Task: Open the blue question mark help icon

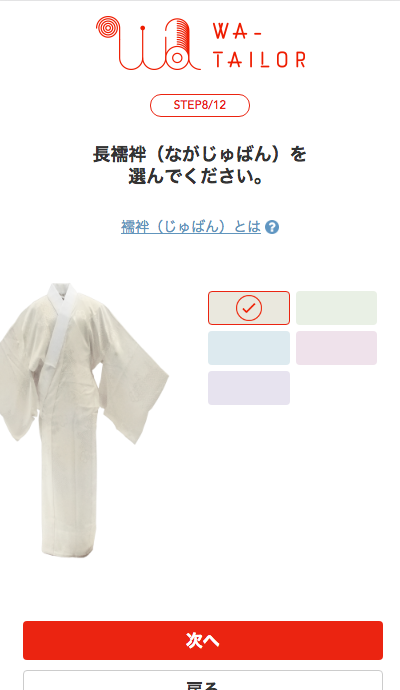Action: (272, 227)
